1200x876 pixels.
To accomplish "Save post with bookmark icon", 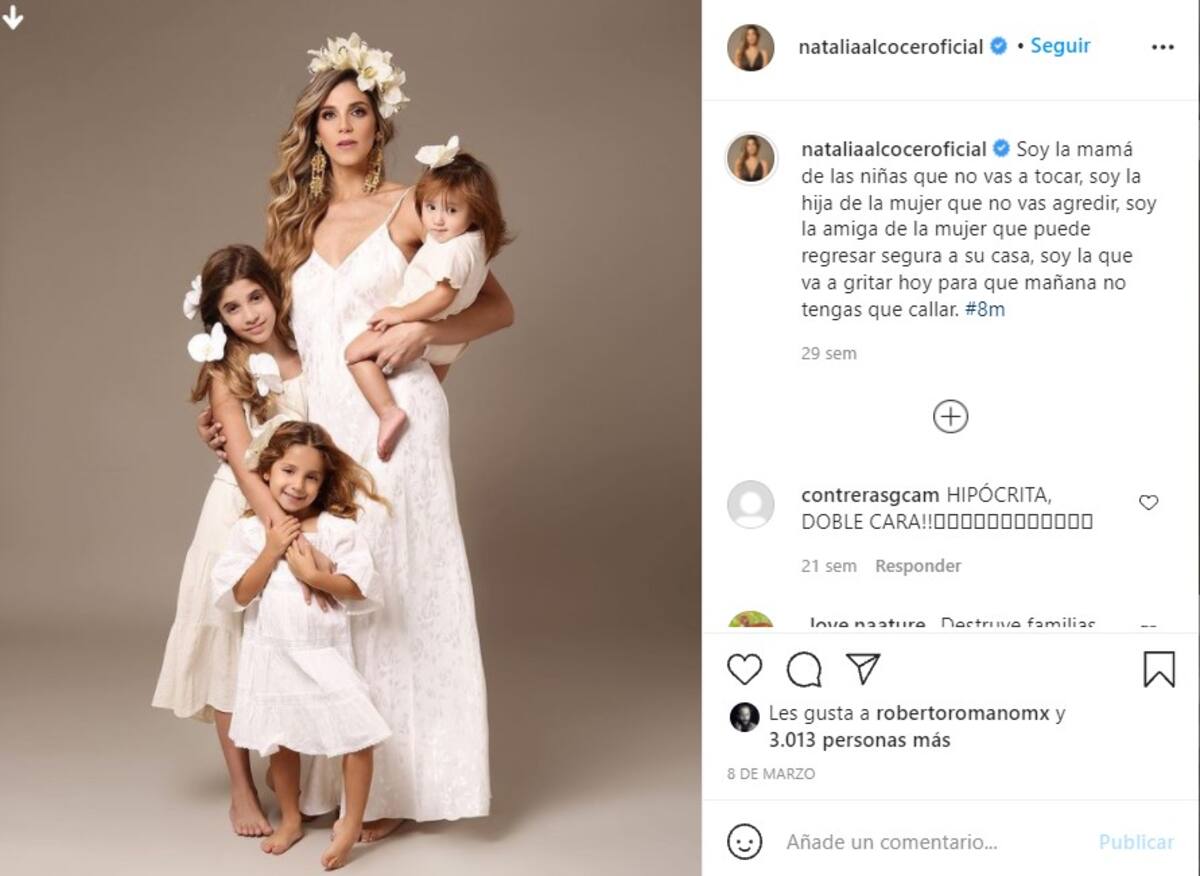I will [x=1159, y=669].
